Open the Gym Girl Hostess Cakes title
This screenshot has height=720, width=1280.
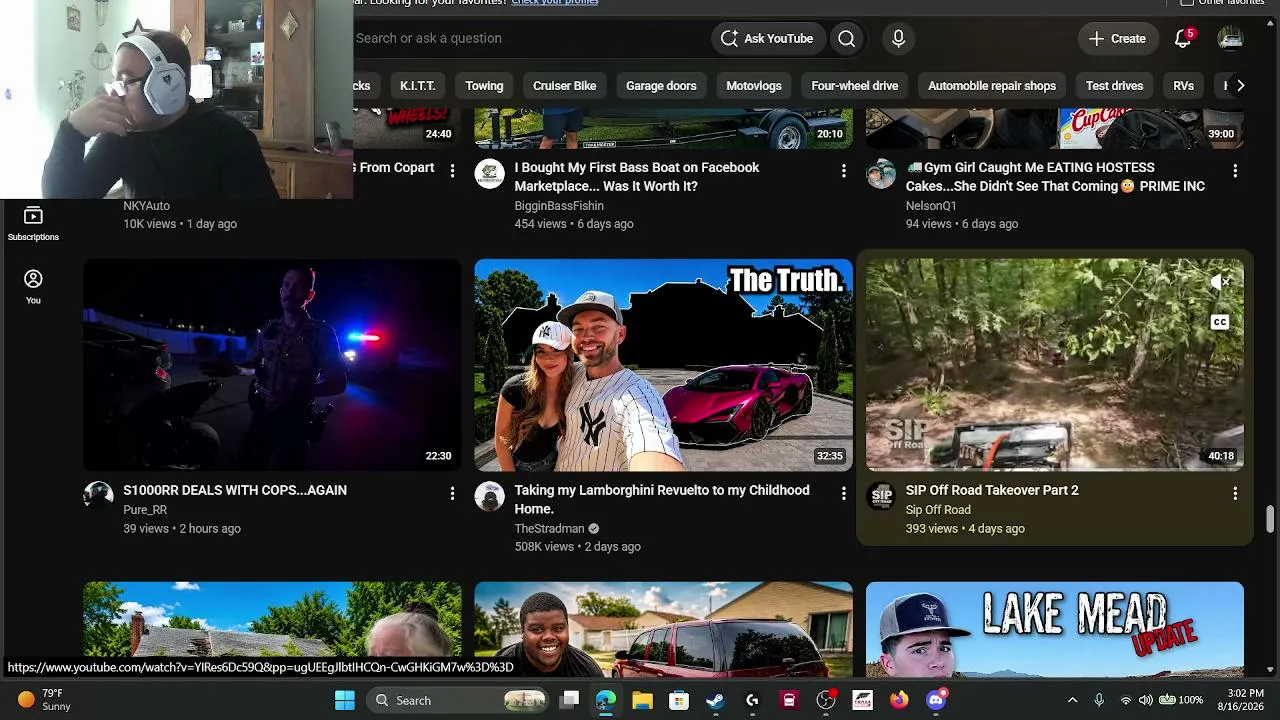(x=1055, y=177)
